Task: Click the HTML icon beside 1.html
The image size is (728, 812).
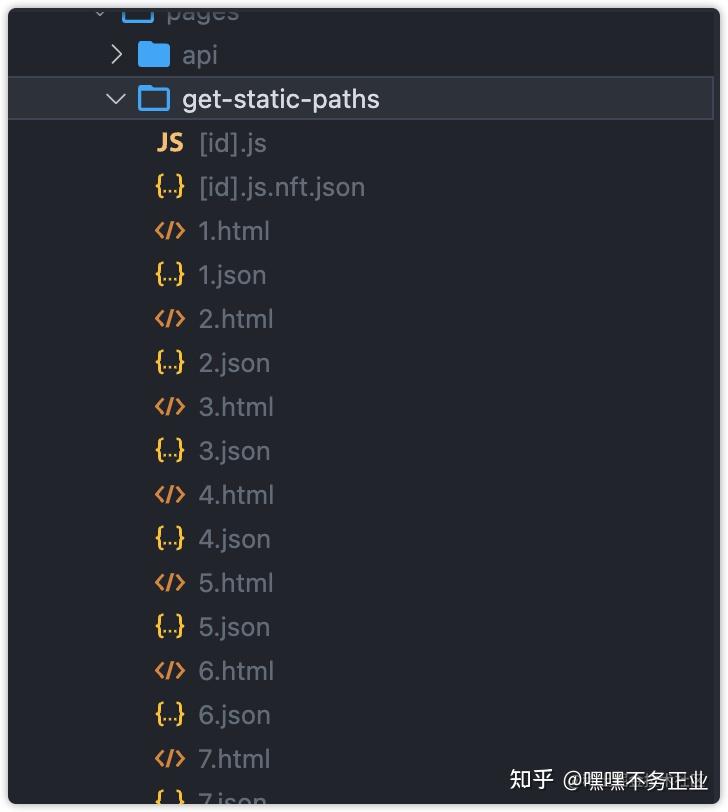Action: click(x=169, y=231)
